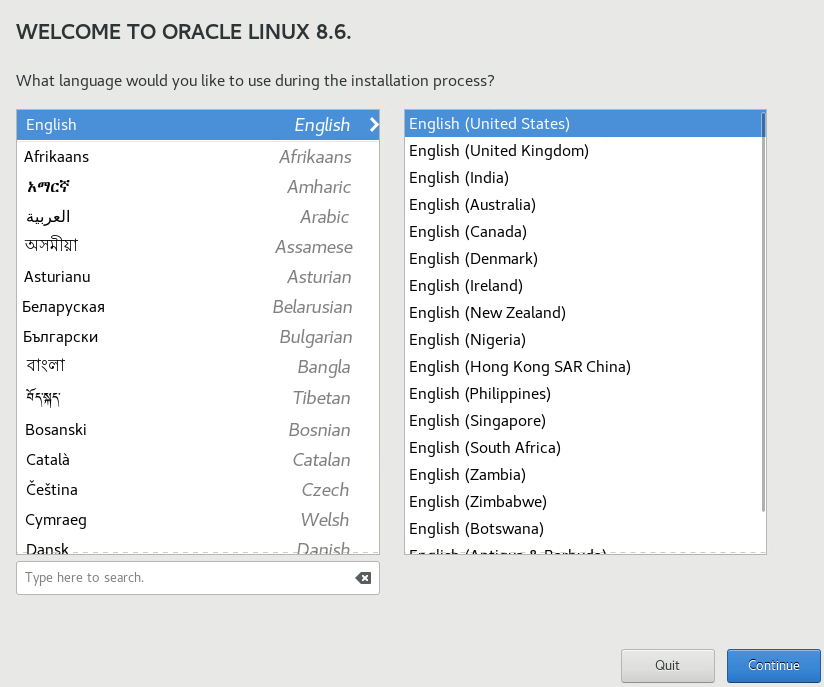The image size is (824, 687).
Task: Select Asturianu from the language list
Action: 57,276
